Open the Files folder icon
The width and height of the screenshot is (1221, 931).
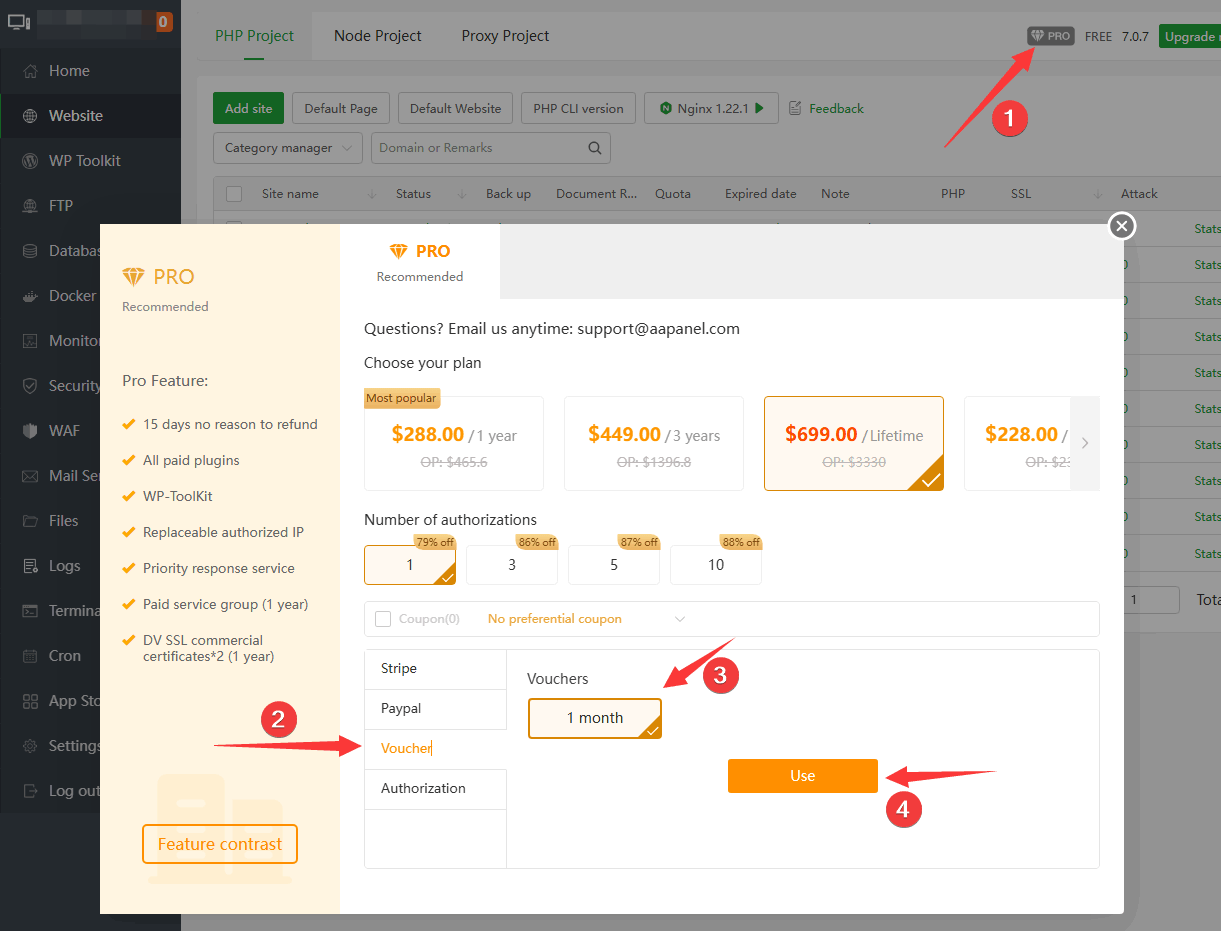click(x=30, y=521)
